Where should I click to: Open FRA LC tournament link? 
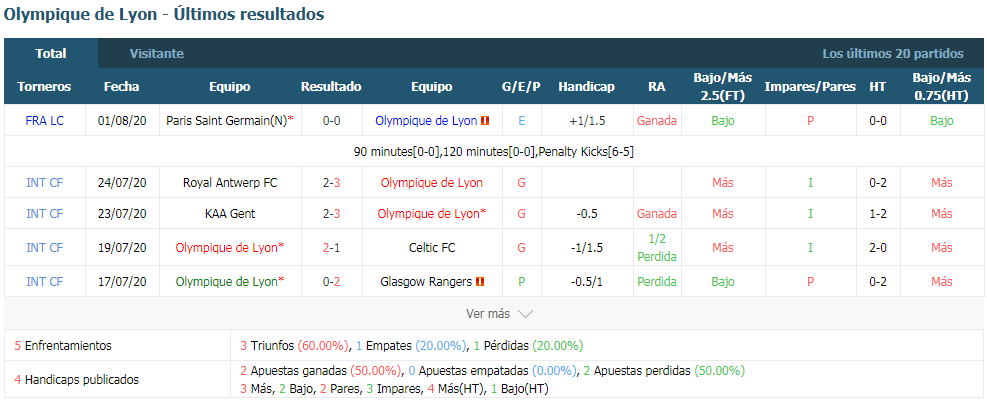pos(45,121)
